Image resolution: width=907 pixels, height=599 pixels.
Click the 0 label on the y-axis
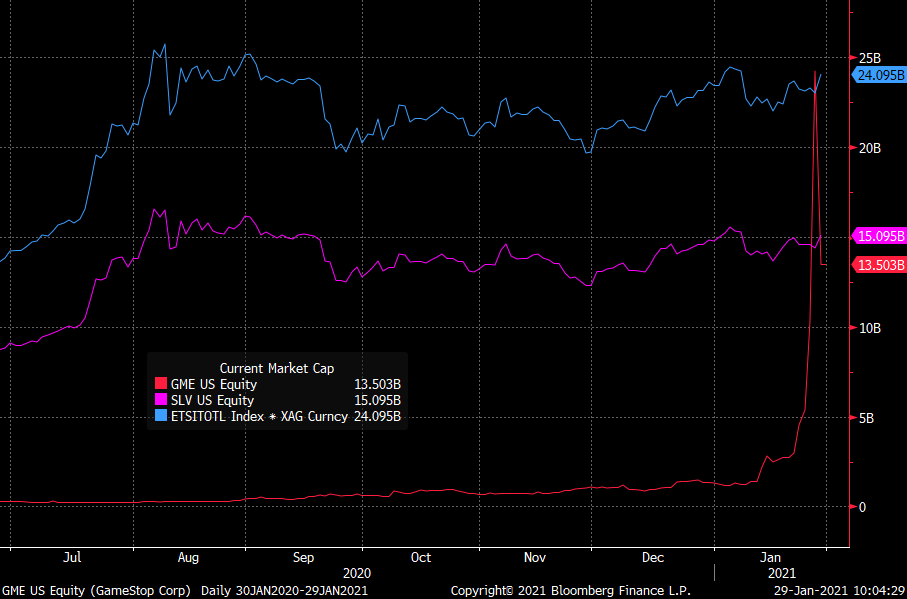862,507
